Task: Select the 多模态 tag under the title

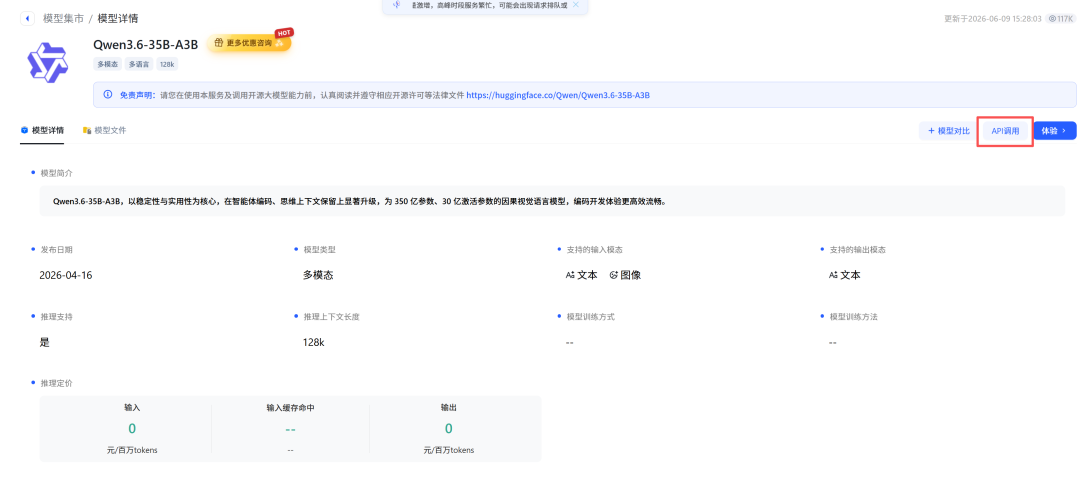Action: (107, 64)
